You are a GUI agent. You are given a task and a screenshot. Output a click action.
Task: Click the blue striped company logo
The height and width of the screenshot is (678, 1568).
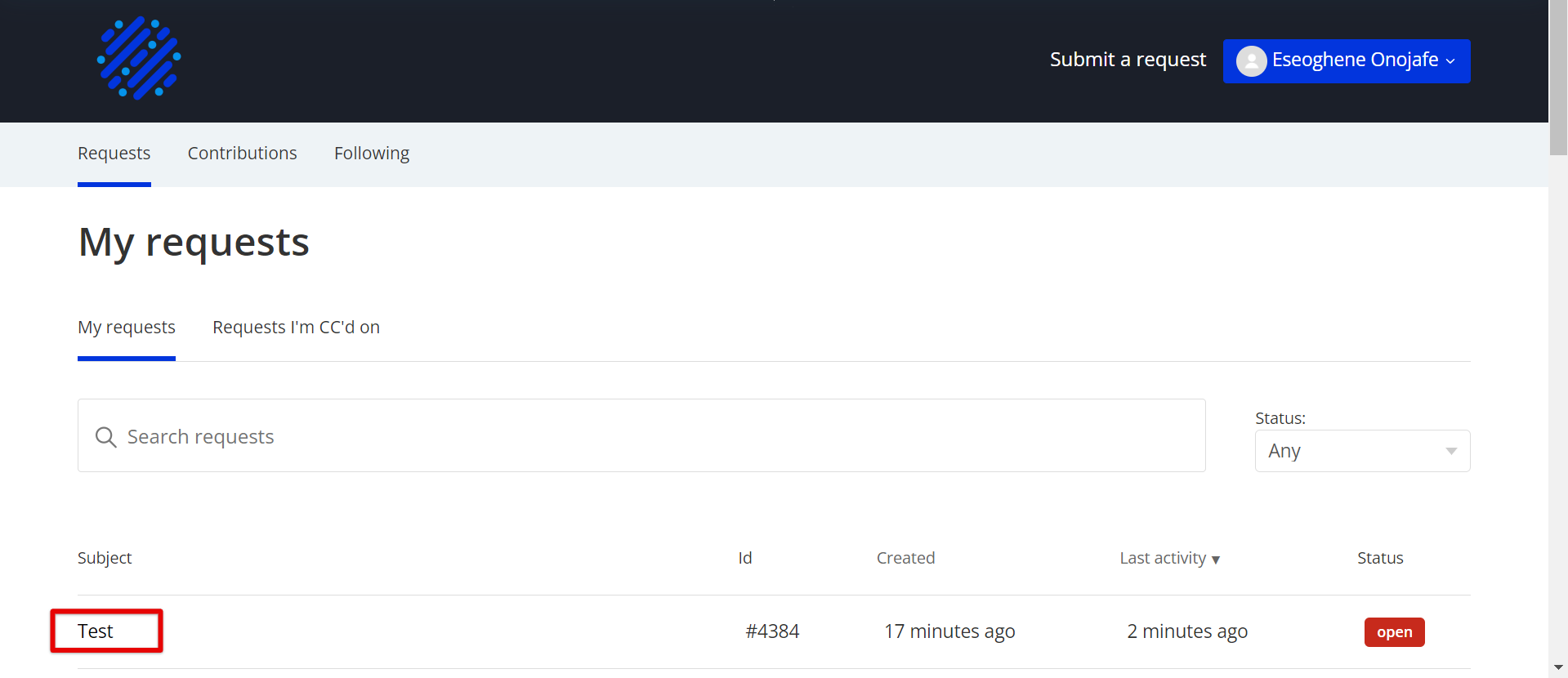[x=139, y=58]
